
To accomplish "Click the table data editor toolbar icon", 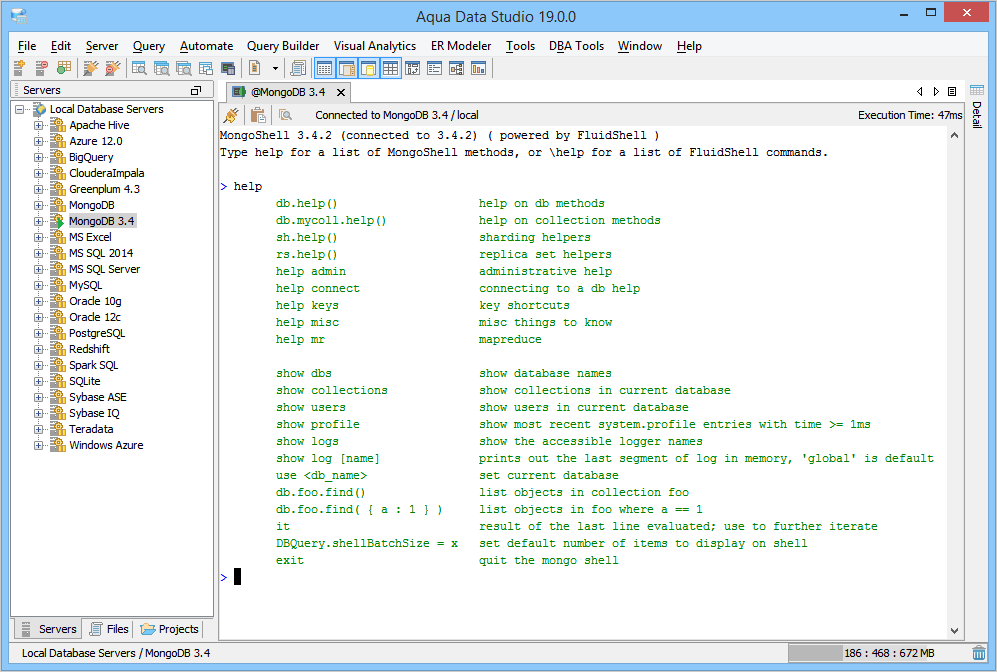I will 205,68.
